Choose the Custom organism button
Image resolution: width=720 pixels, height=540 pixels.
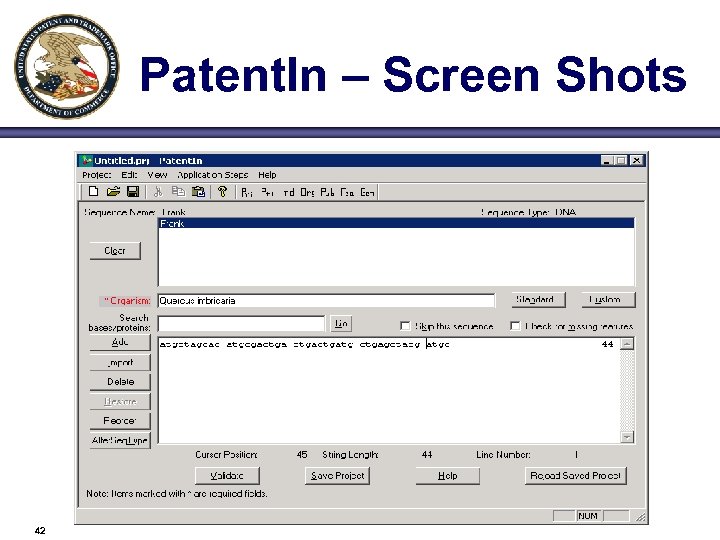pos(608,300)
